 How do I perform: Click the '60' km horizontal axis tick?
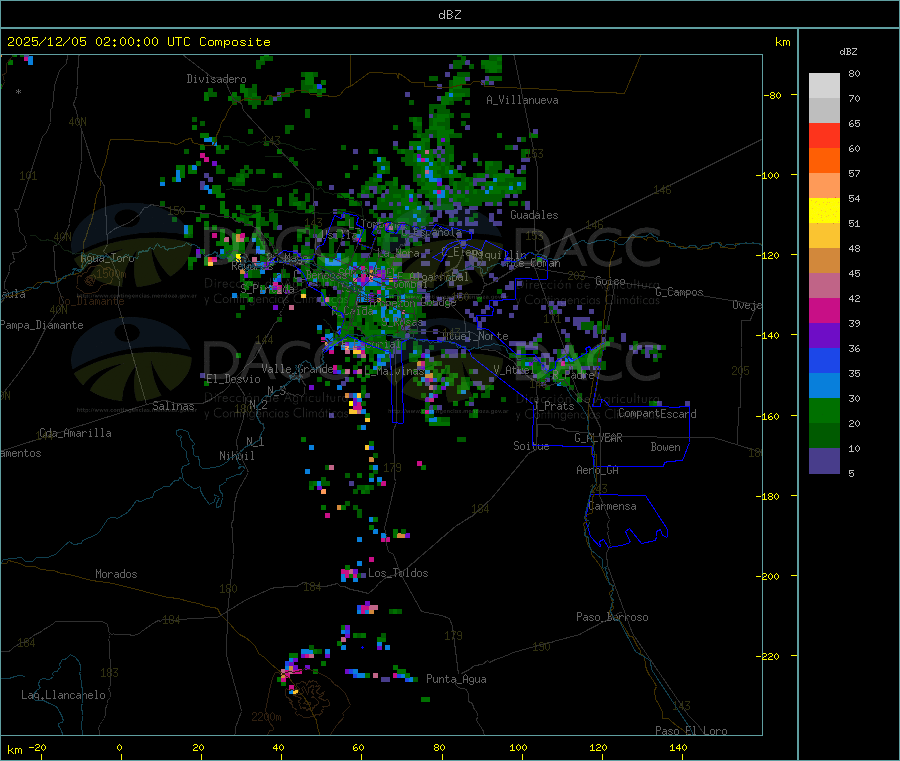pyautogui.click(x=358, y=747)
